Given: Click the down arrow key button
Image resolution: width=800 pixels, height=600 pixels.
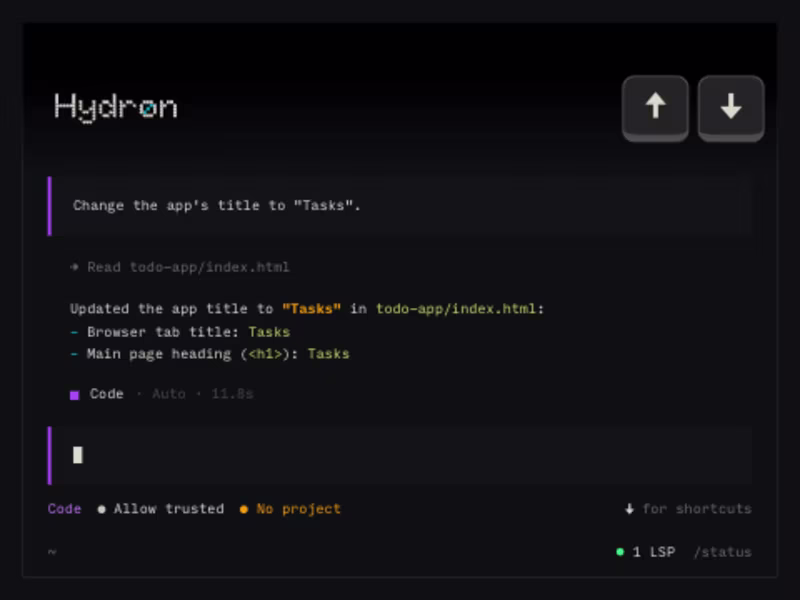Looking at the screenshot, I should [731, 108].
